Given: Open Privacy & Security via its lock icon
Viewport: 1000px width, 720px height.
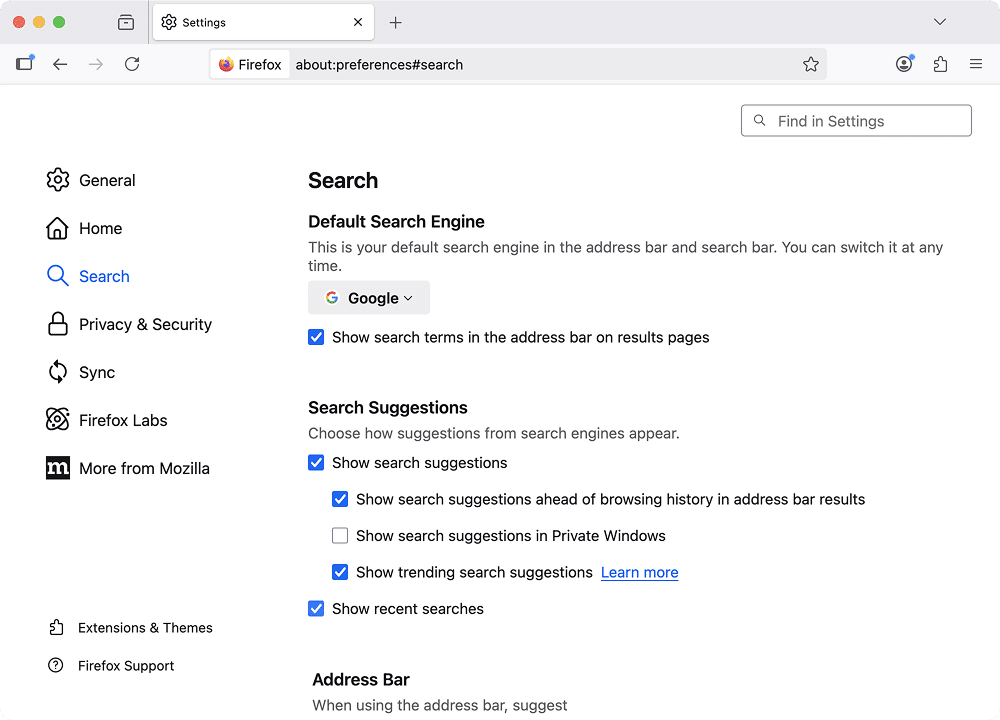Looking at the screenshot, I should 57,324.
